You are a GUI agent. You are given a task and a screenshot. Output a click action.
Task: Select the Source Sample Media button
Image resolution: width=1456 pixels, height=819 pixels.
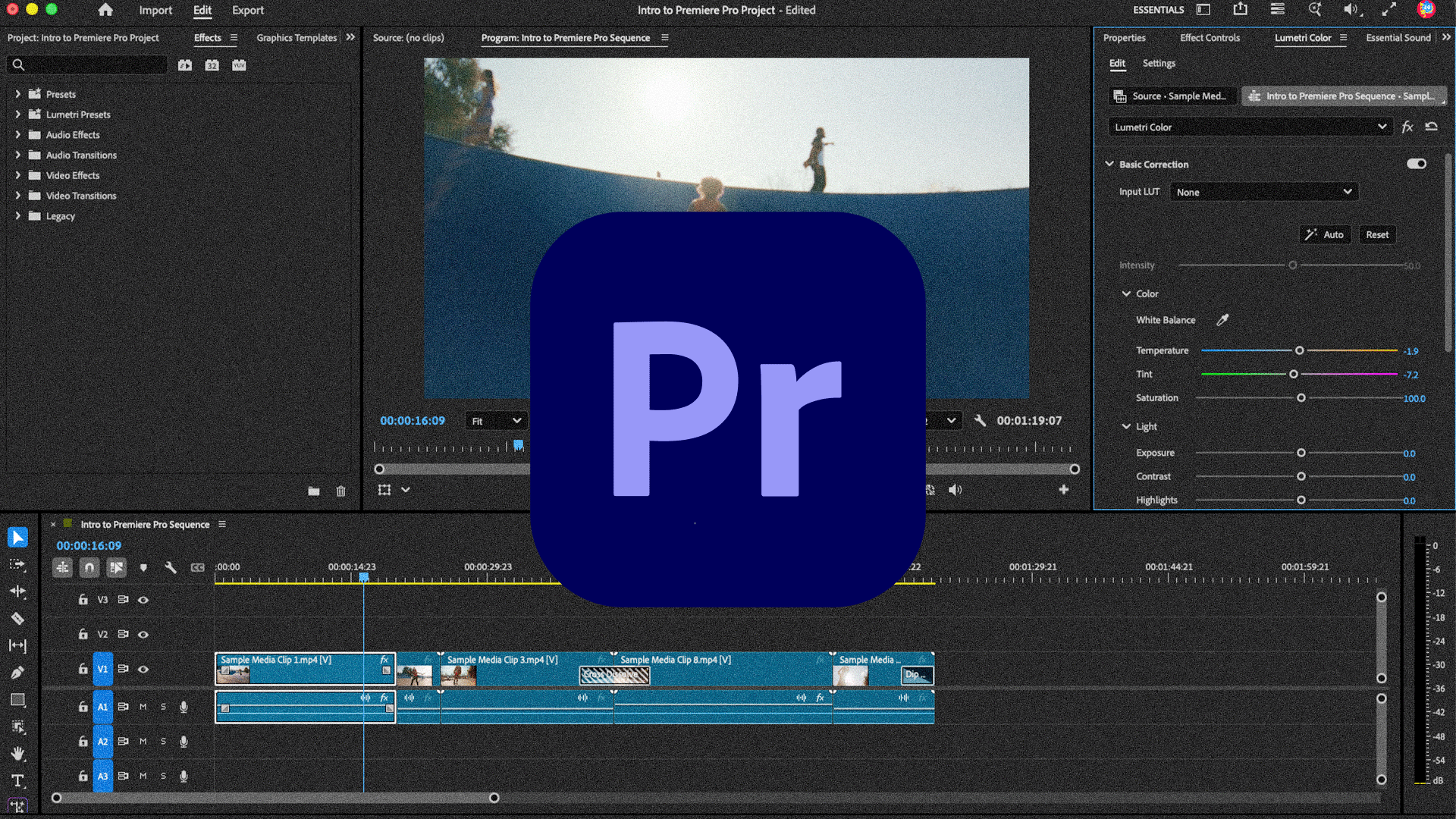tap(1172, 96)
